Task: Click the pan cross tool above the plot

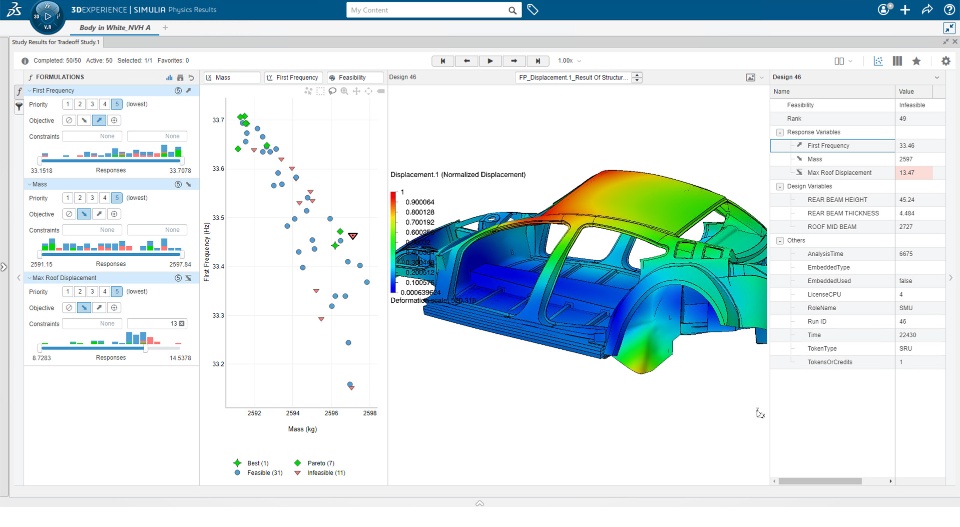Action: 356,91
